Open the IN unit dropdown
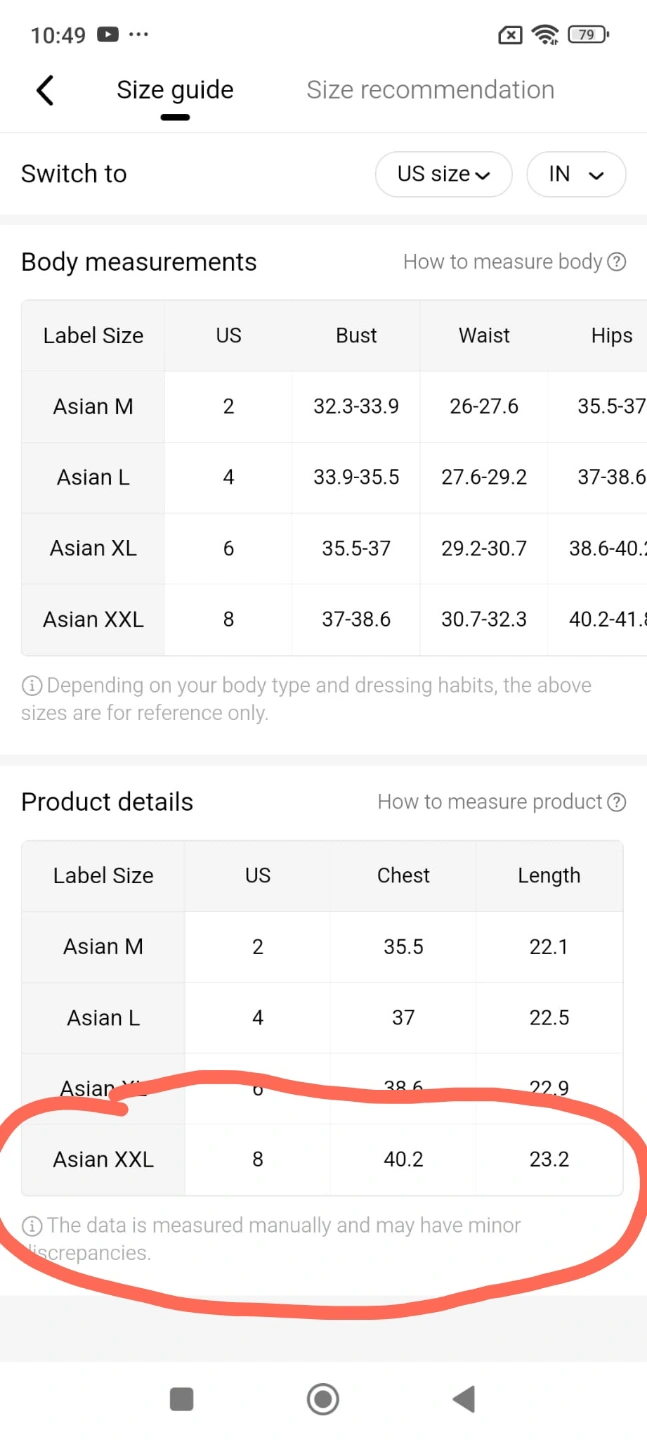Viewport: 647px width, 1440px height. [x=576, y=174]
